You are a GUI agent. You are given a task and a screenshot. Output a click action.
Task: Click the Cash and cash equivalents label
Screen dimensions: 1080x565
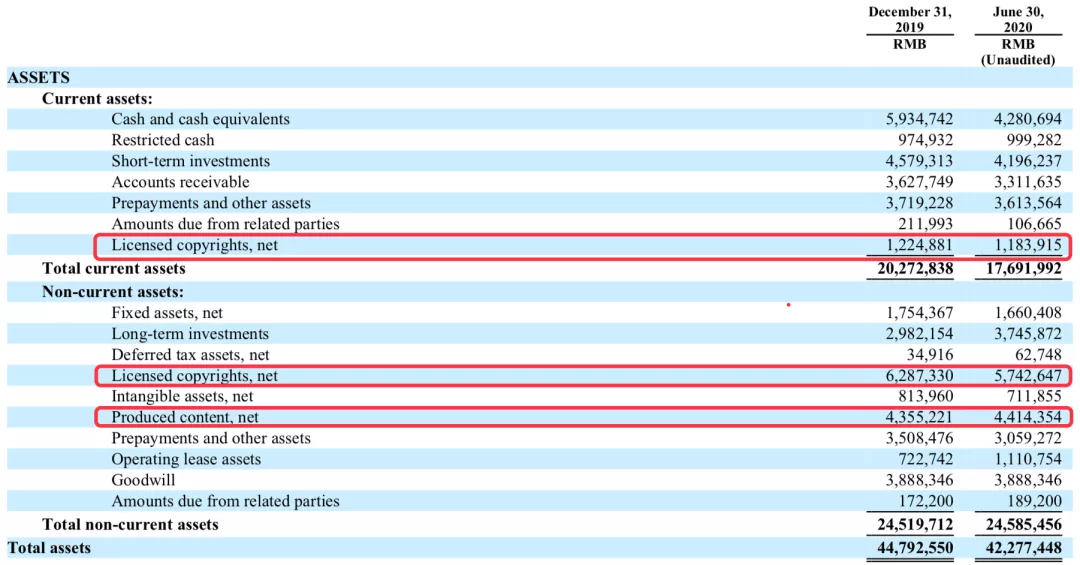200,119
